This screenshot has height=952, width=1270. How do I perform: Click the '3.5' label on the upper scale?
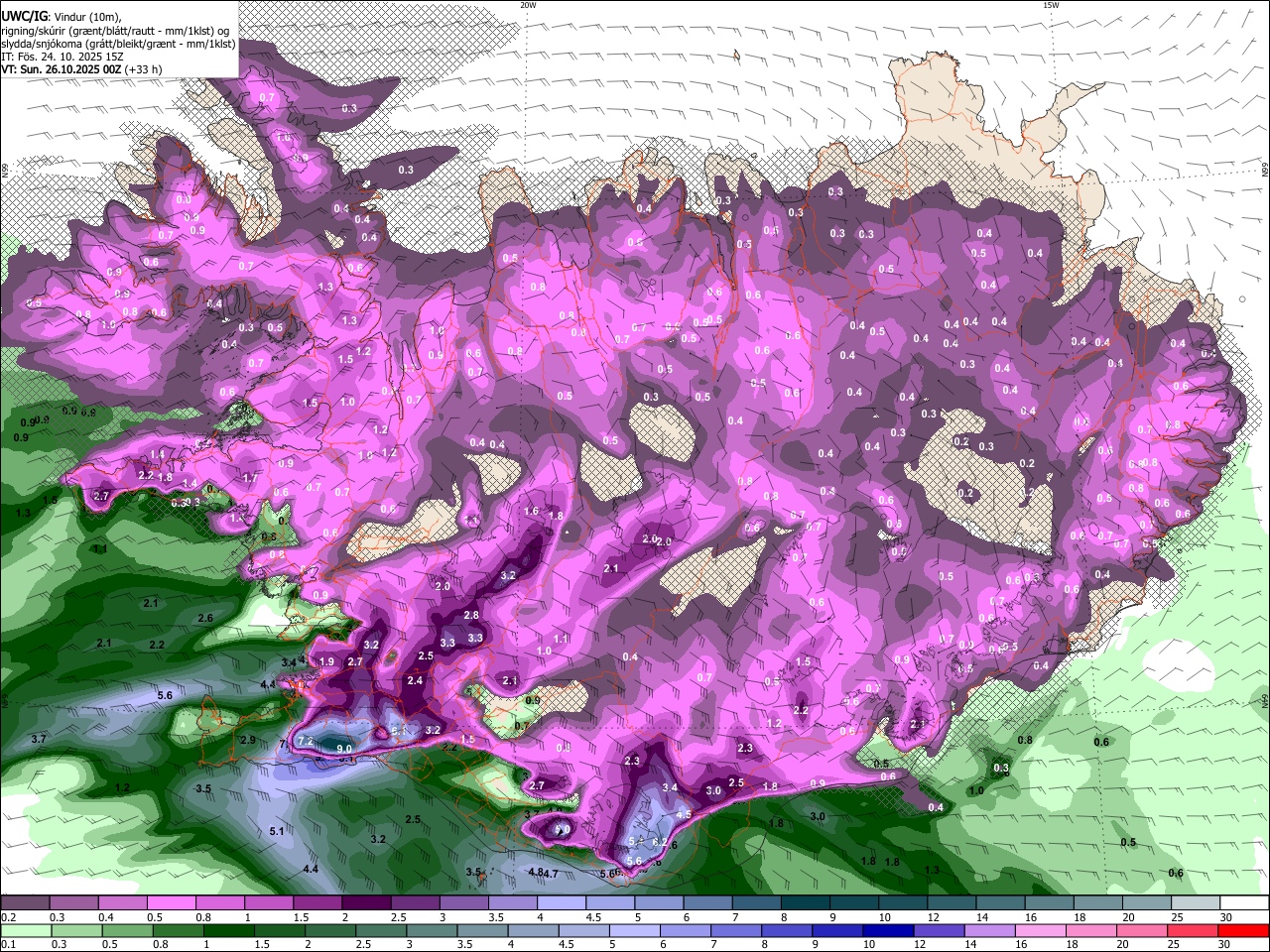point(496,917)
